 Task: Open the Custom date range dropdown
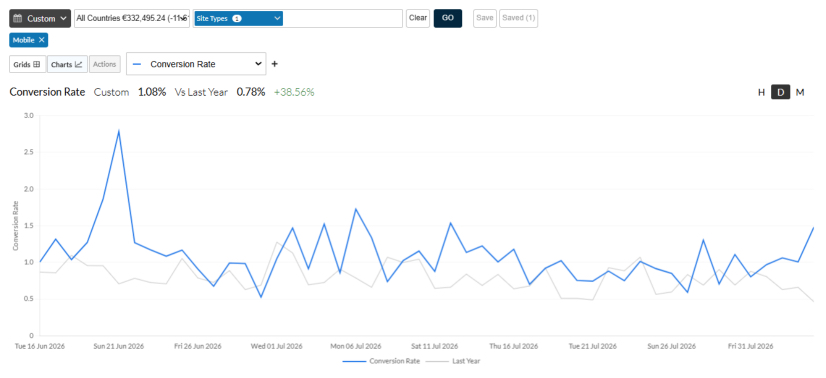pyautogui.click(x=40, y=18)
